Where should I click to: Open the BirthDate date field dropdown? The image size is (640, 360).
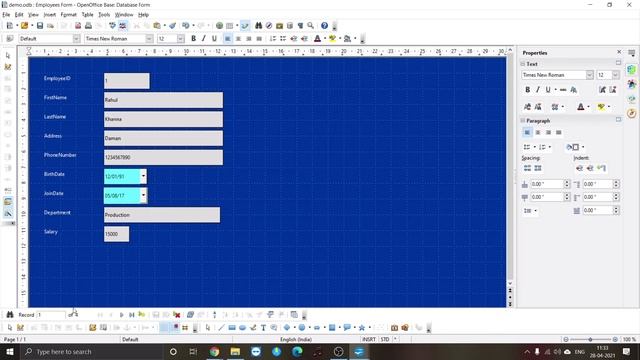point(143,176)
